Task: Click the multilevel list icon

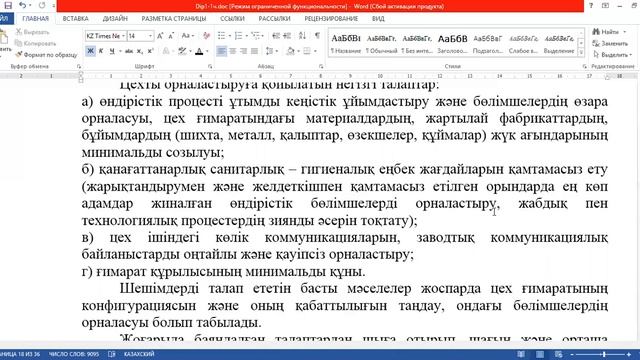Action: click(x=256, y=36)
